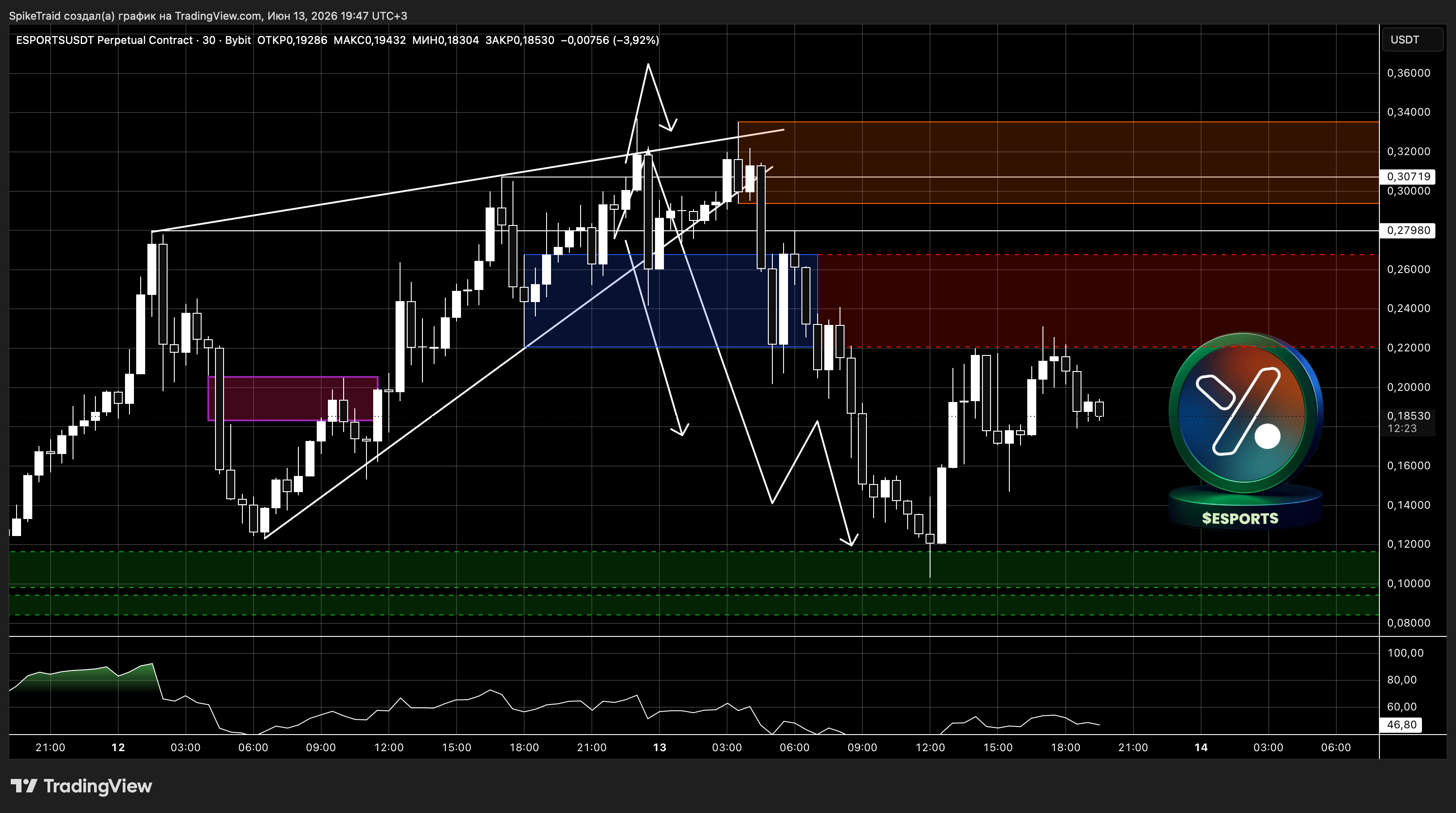The image size is (1456, 813).
Task: Click the 0,12000 price axis label
Action: pyautogui.click(x=1409, y=544)
